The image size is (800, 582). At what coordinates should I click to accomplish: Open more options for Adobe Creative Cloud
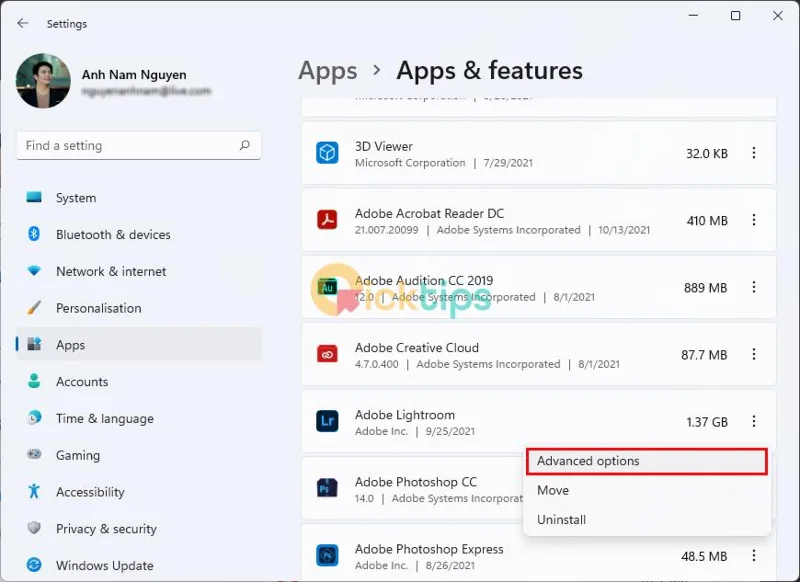click(x=754, y=354)
